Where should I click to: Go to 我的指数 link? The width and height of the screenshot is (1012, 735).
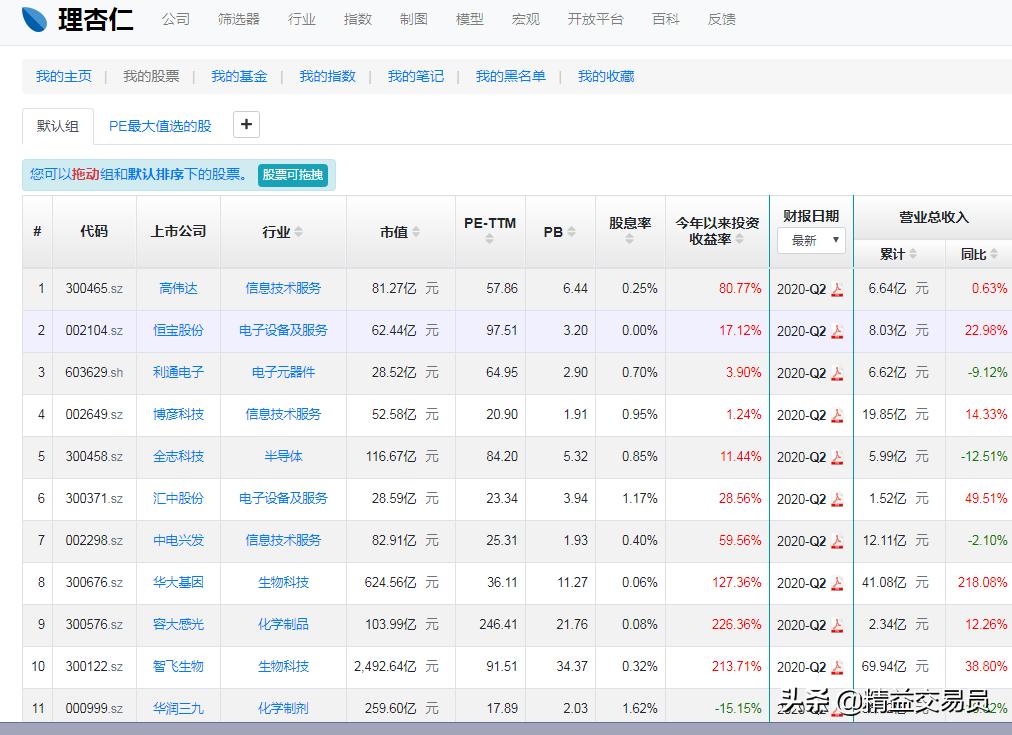(x=328, y=77)
